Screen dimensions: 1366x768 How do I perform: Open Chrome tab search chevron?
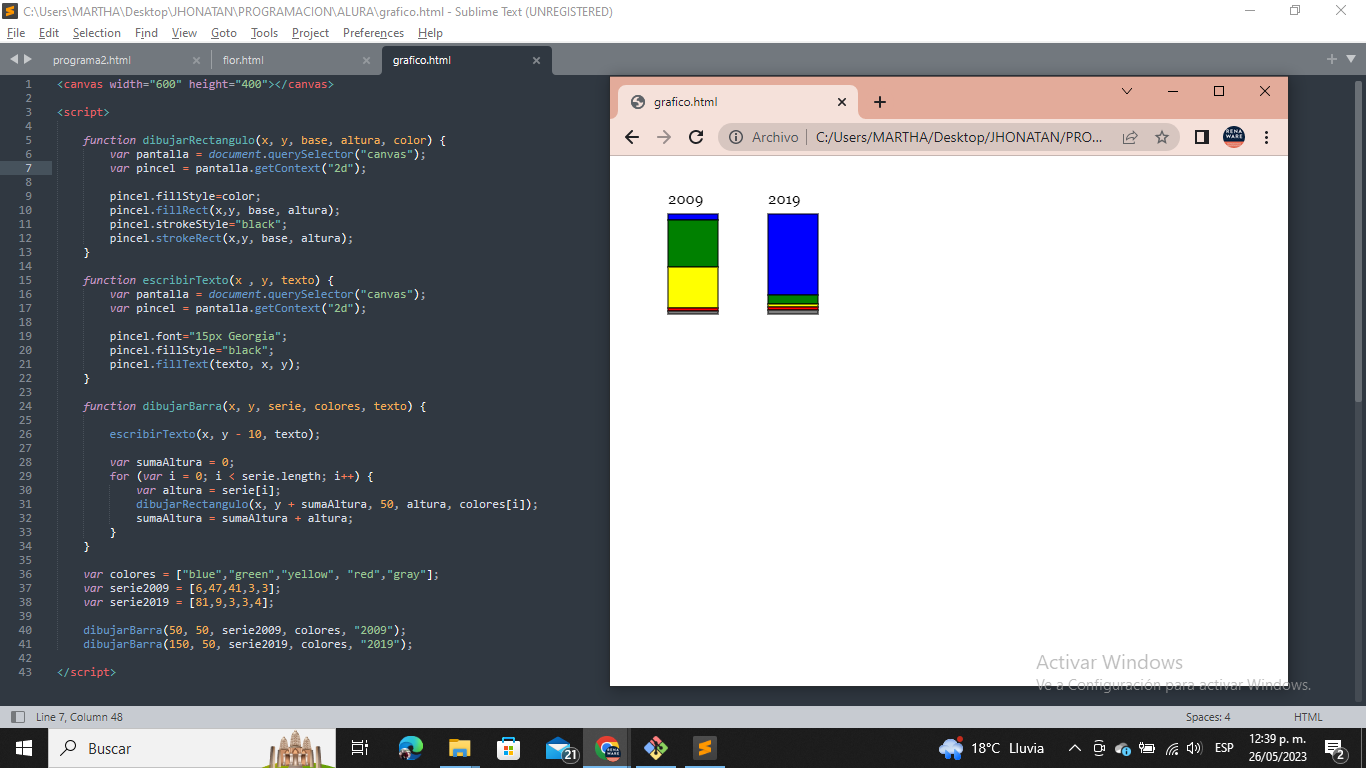[x=1127, y=91]
